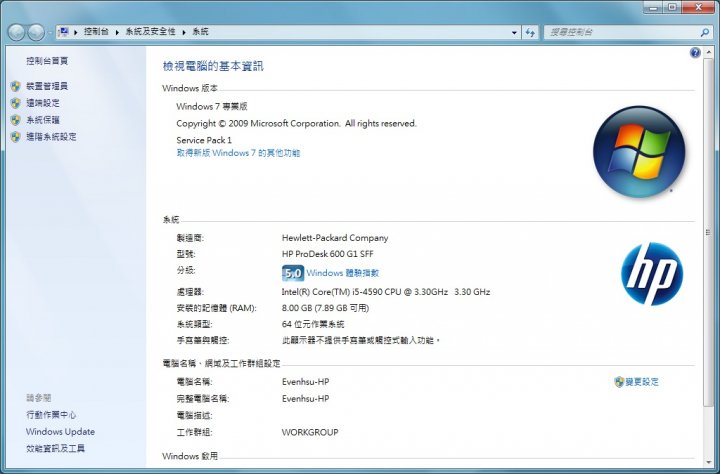Open the Windows 體驗指數 link
The image size is (720, 474).
[x=343, y=273]
